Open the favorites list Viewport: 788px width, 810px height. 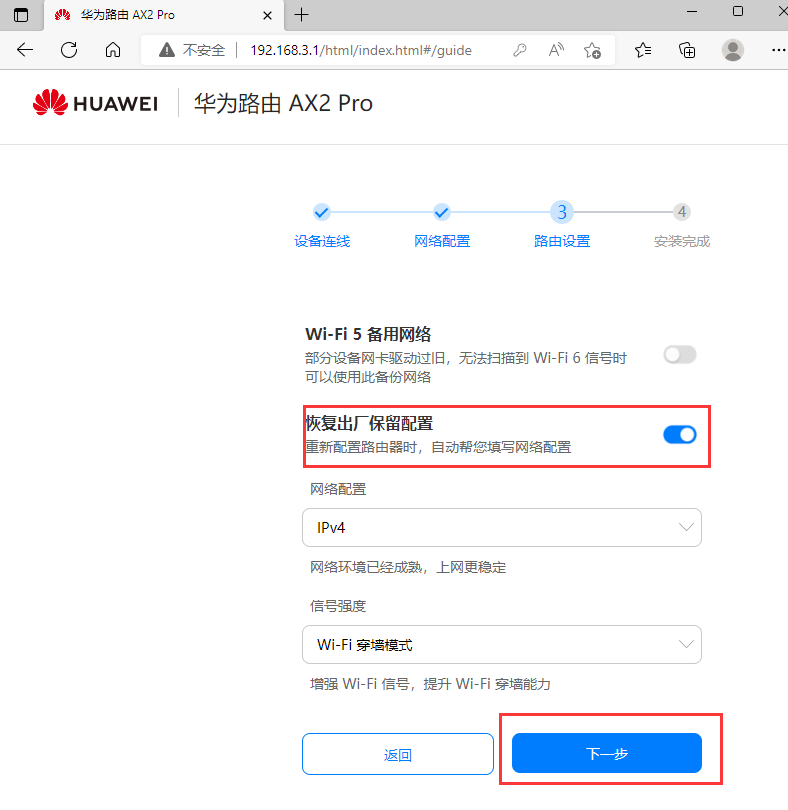[x=643, y=50]
